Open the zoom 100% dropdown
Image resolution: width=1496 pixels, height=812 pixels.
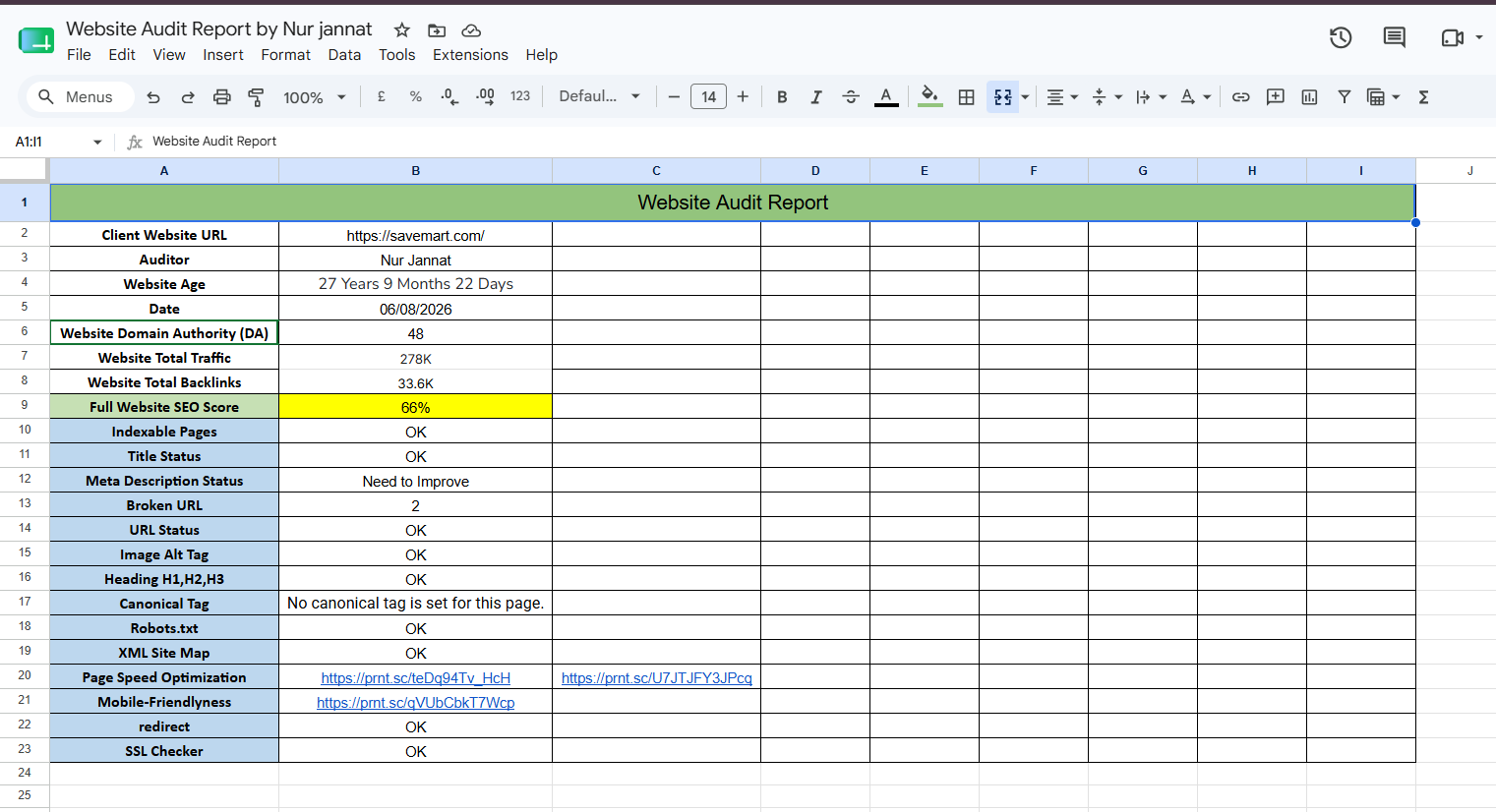[314, 97]
